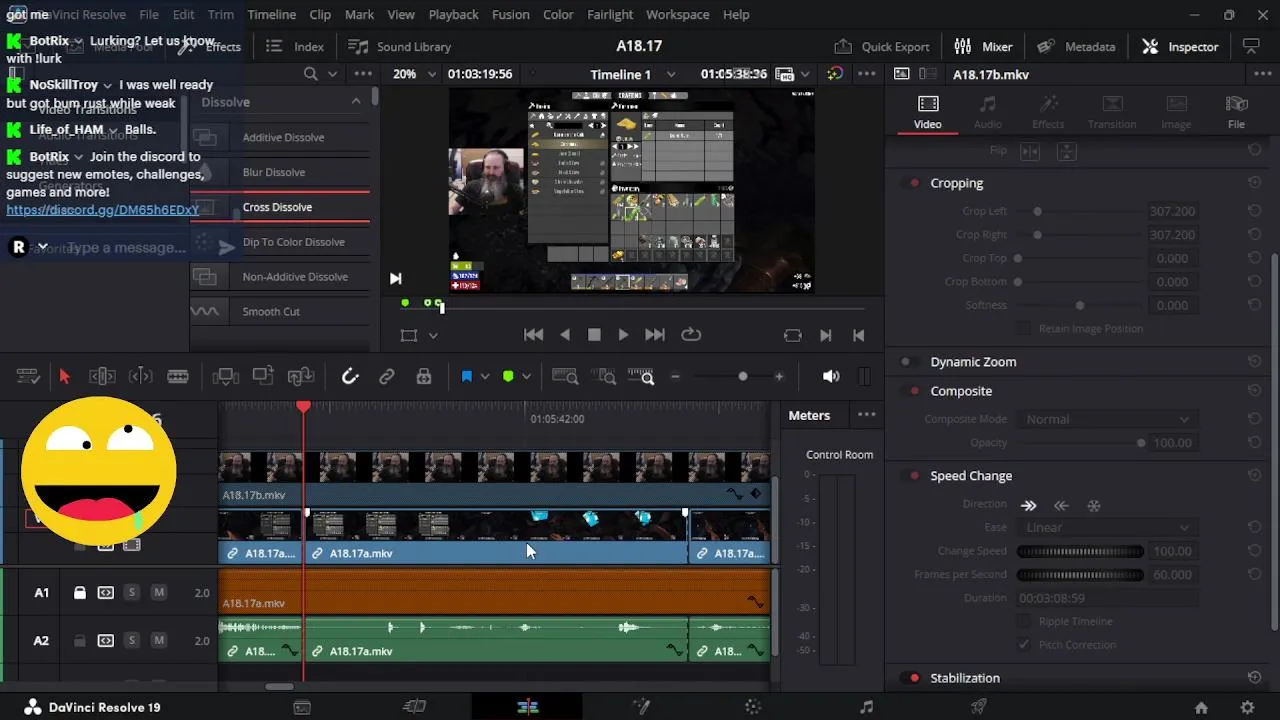Open the Workspace menu
The image size is (1280, 720).
coord(677,14)
